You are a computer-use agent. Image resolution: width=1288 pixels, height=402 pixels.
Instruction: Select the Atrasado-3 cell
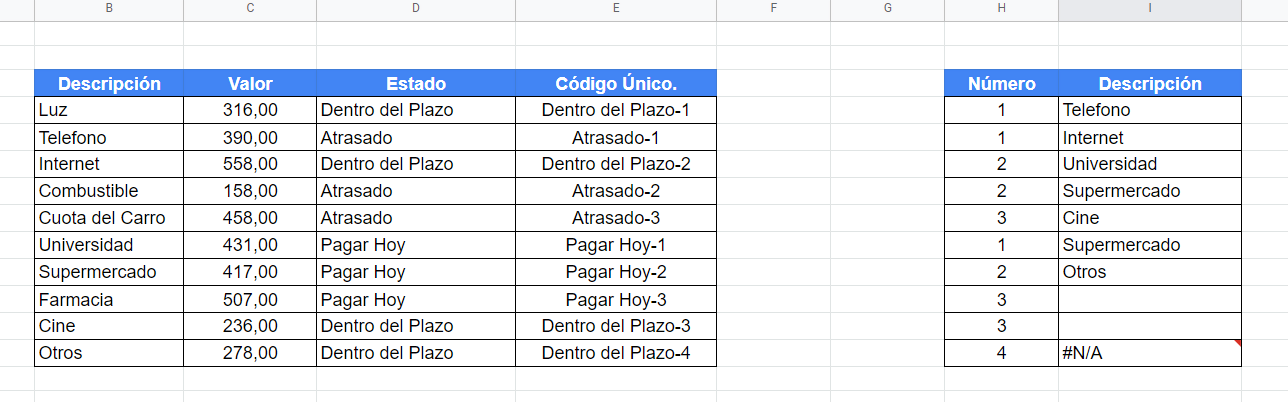coord(616,218)
